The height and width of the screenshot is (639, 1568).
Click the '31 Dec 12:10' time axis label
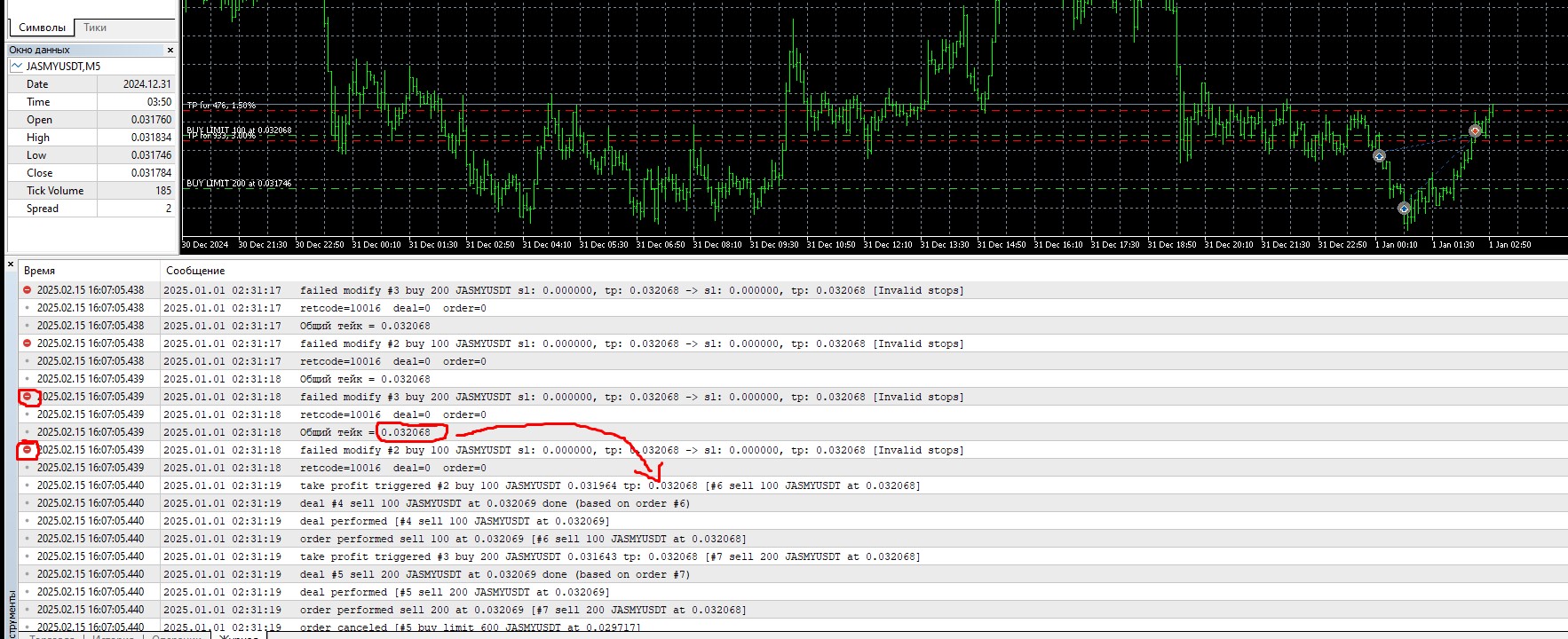[x=888, y=245]
